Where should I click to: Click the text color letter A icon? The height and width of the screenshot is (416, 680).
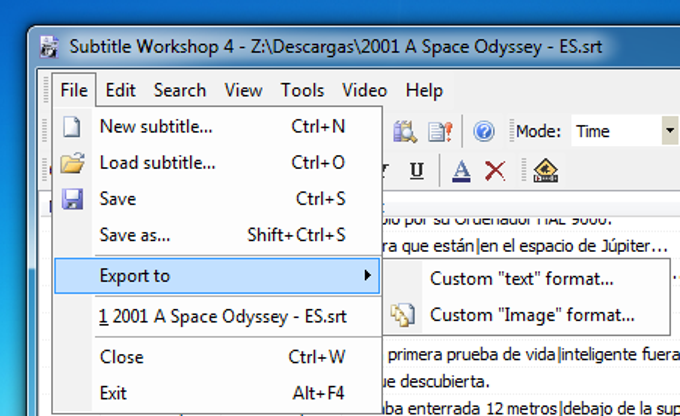(461, 170)
